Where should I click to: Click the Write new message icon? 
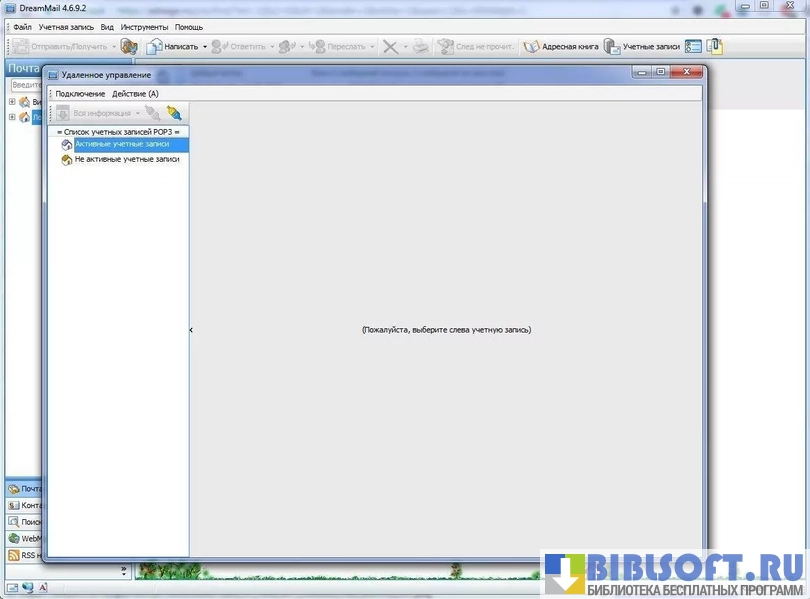click(154, 46)
